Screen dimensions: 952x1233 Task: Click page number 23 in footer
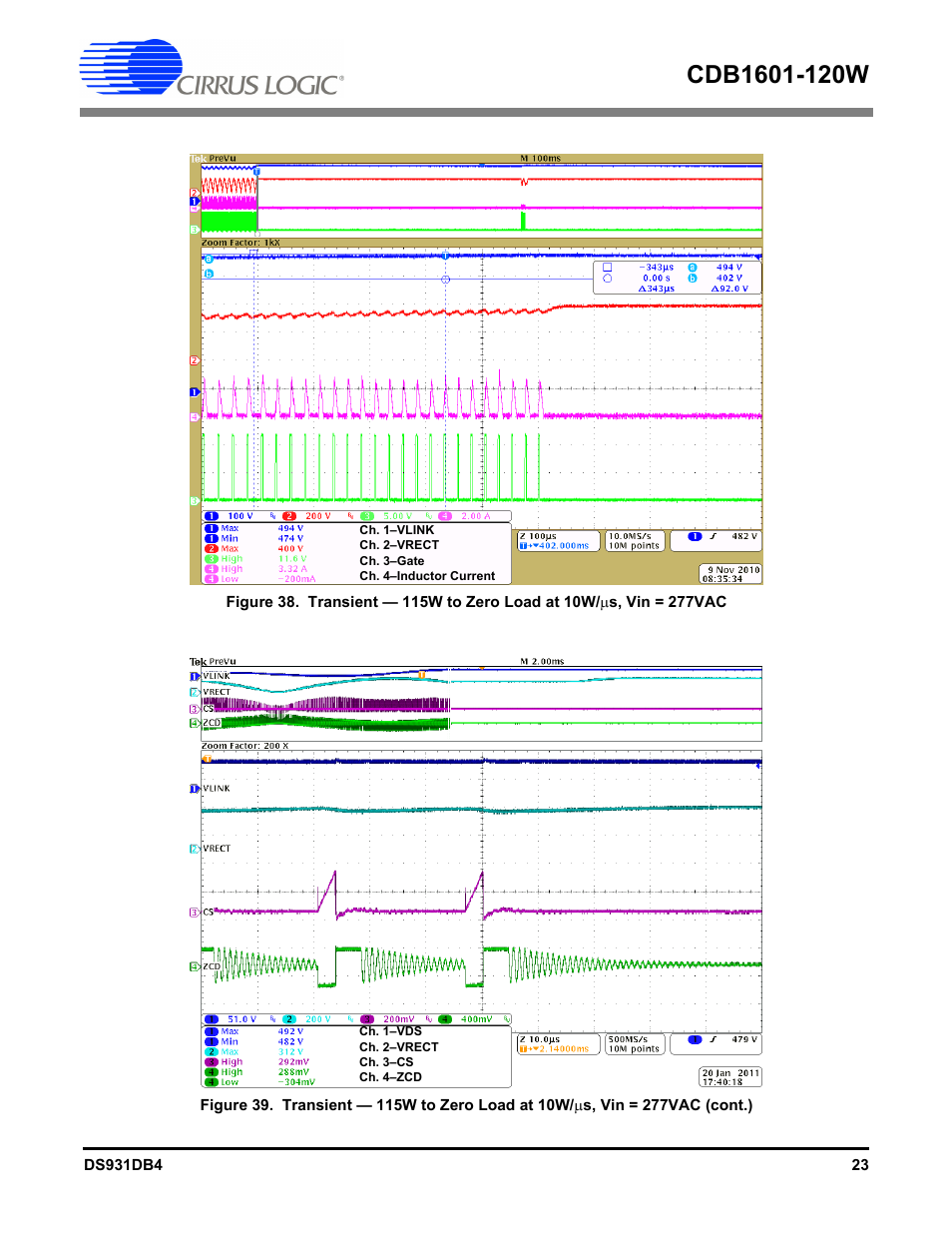pyautogui.click(x=860, y=1165)
